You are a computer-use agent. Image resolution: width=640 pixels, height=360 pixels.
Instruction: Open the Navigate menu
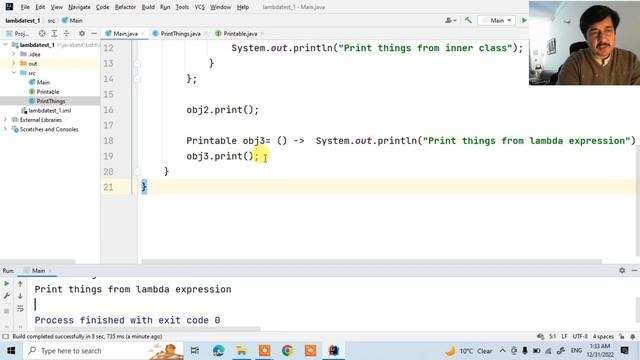click(x=79, y=7)
